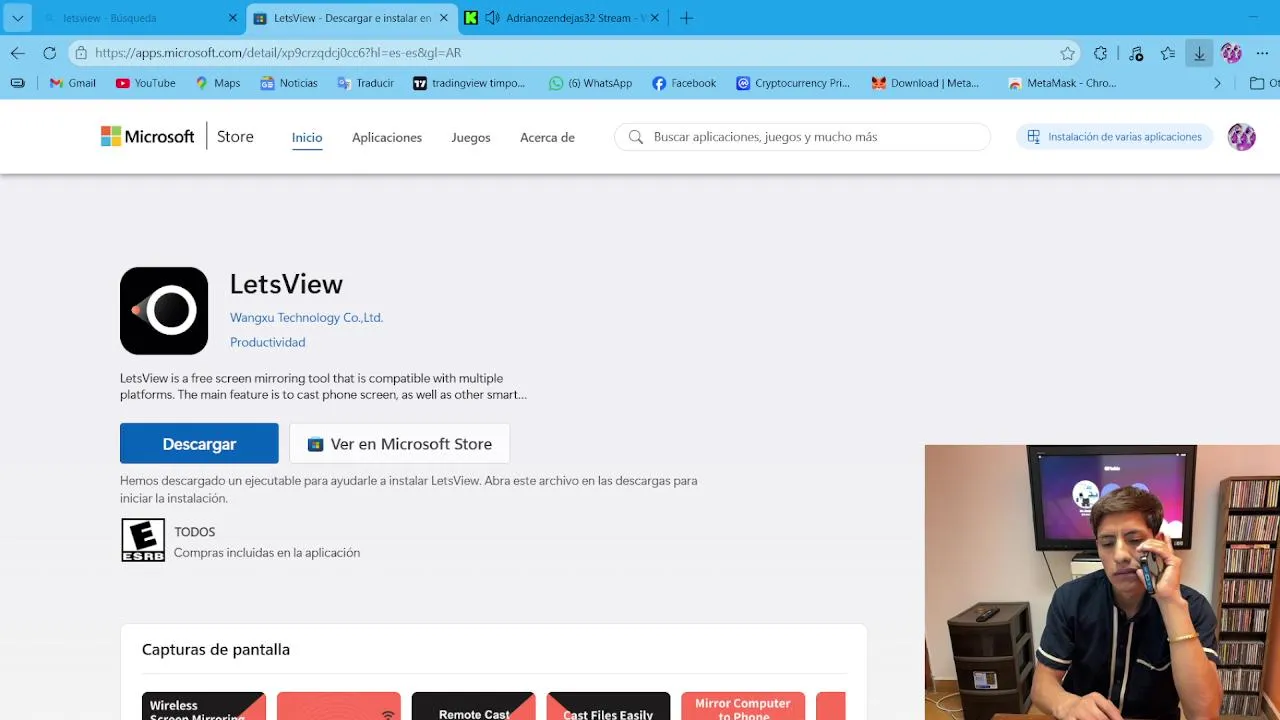Image resolution: width=1280 pixels, height=720 pixels.
Task: Open a new browser tab
Action: pyautogui.click(x=686, y=18)
